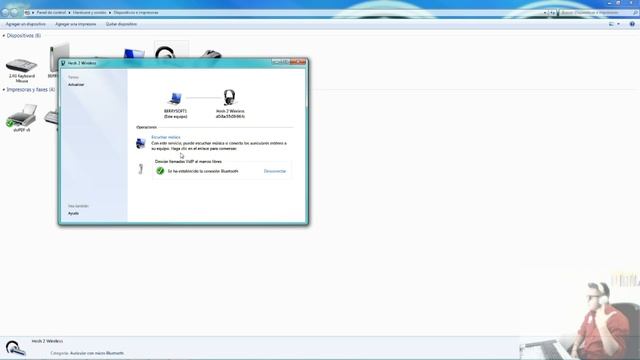
Task: Select the headset device icon in Dispositivos
Action: coord(165,53)
